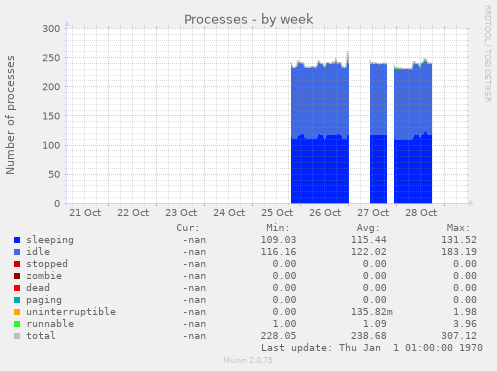This screenshot has height=371, width=497.
Task: Click the 200 y-axis tick label
Action: pyautogui.click(x=51, y=87)
